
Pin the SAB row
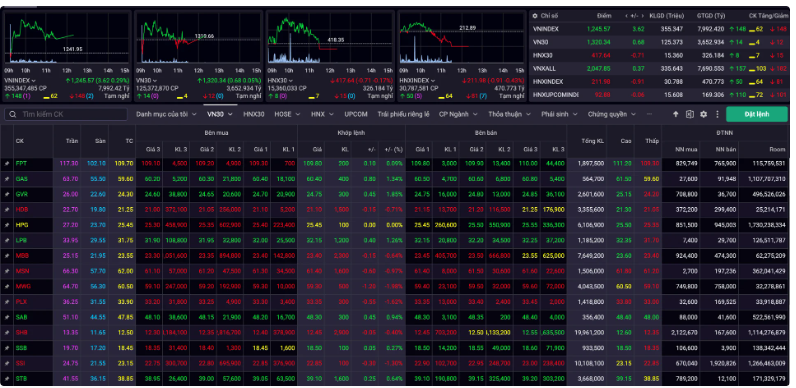(x=7, y=317)
